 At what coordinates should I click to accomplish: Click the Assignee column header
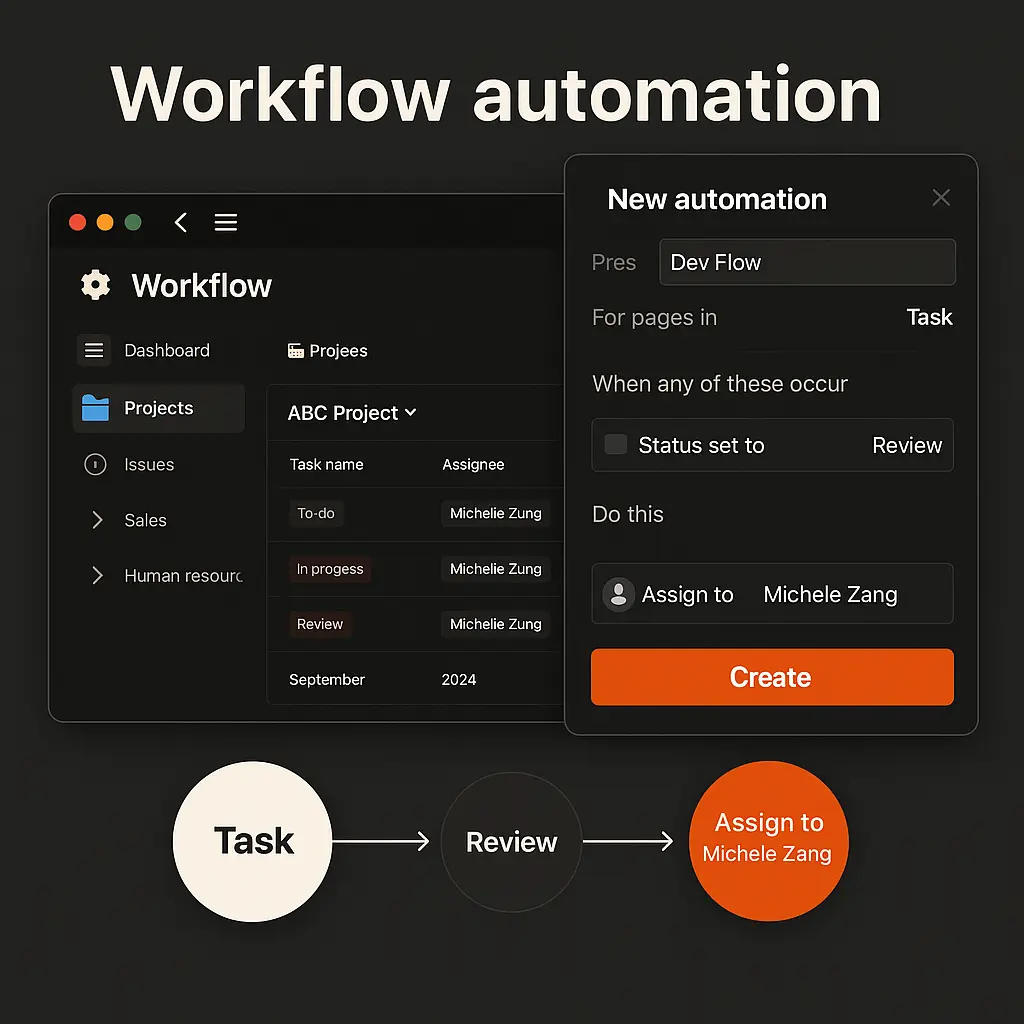click(473, 464)
